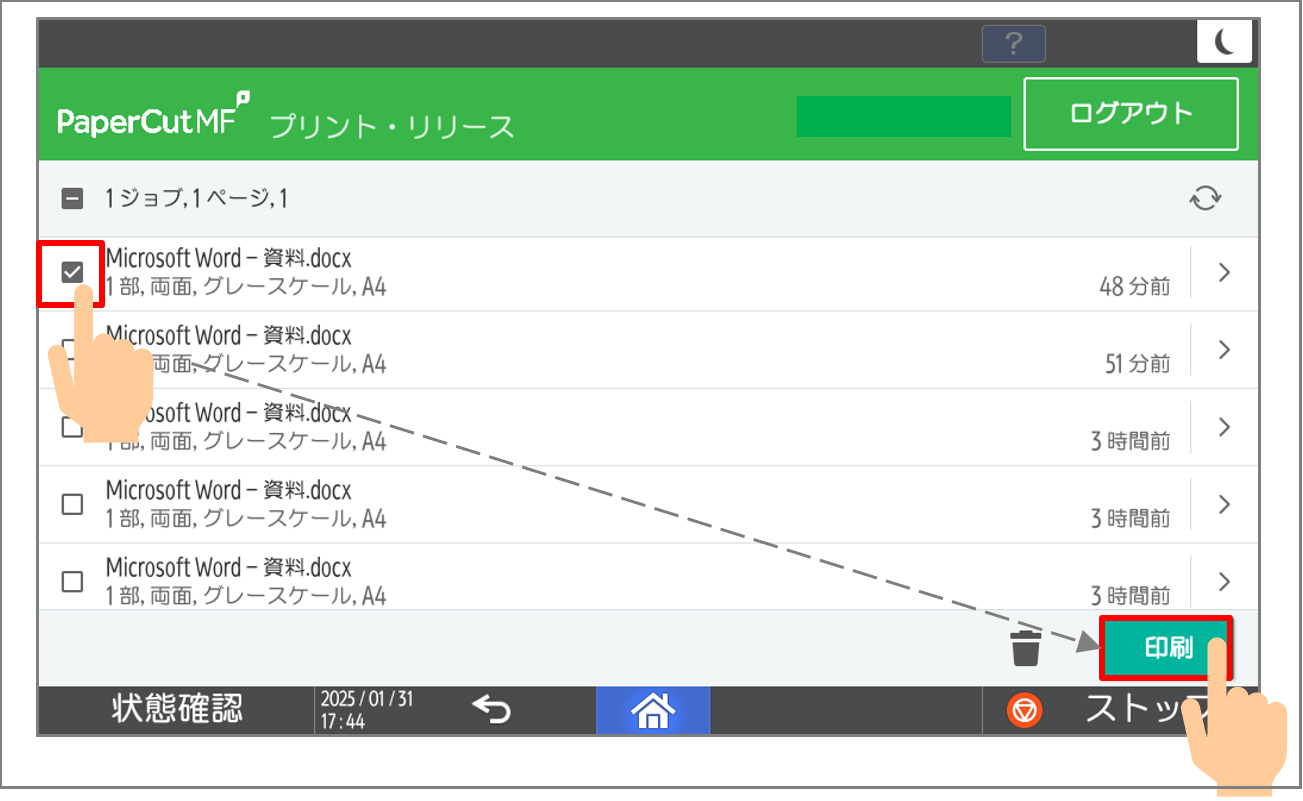Select the 51分前 job title text

tap(229, 336)
